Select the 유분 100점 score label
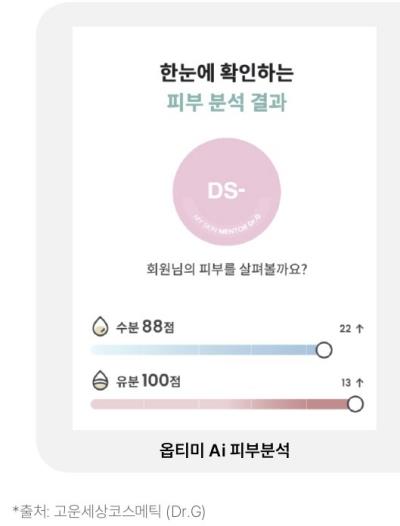The height and width of the screenshot is (526, 400). pos(148,381)
